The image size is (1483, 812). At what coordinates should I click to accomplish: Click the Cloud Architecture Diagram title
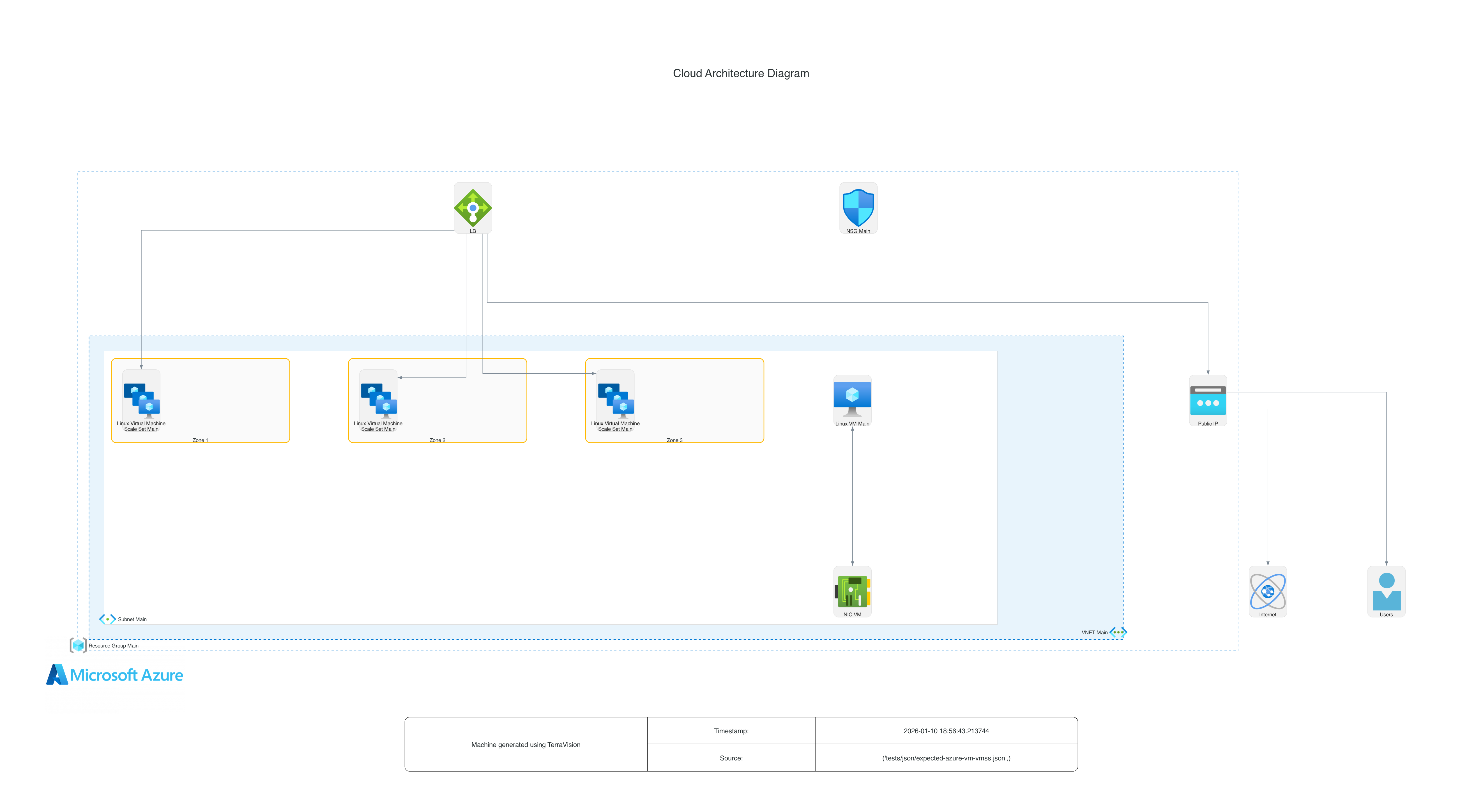741,73
